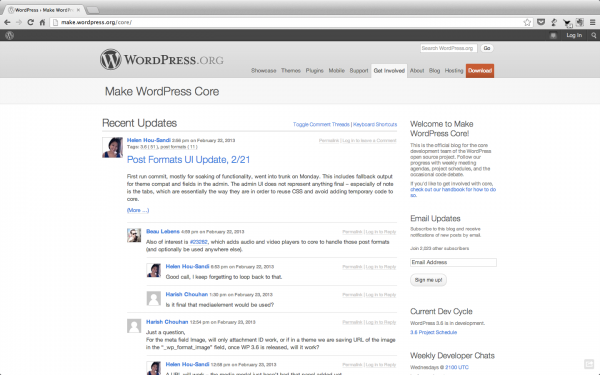Screen dimensions: 600x375
Task: Bookmark this page with the star icon
Action: (x=527, y=22)
